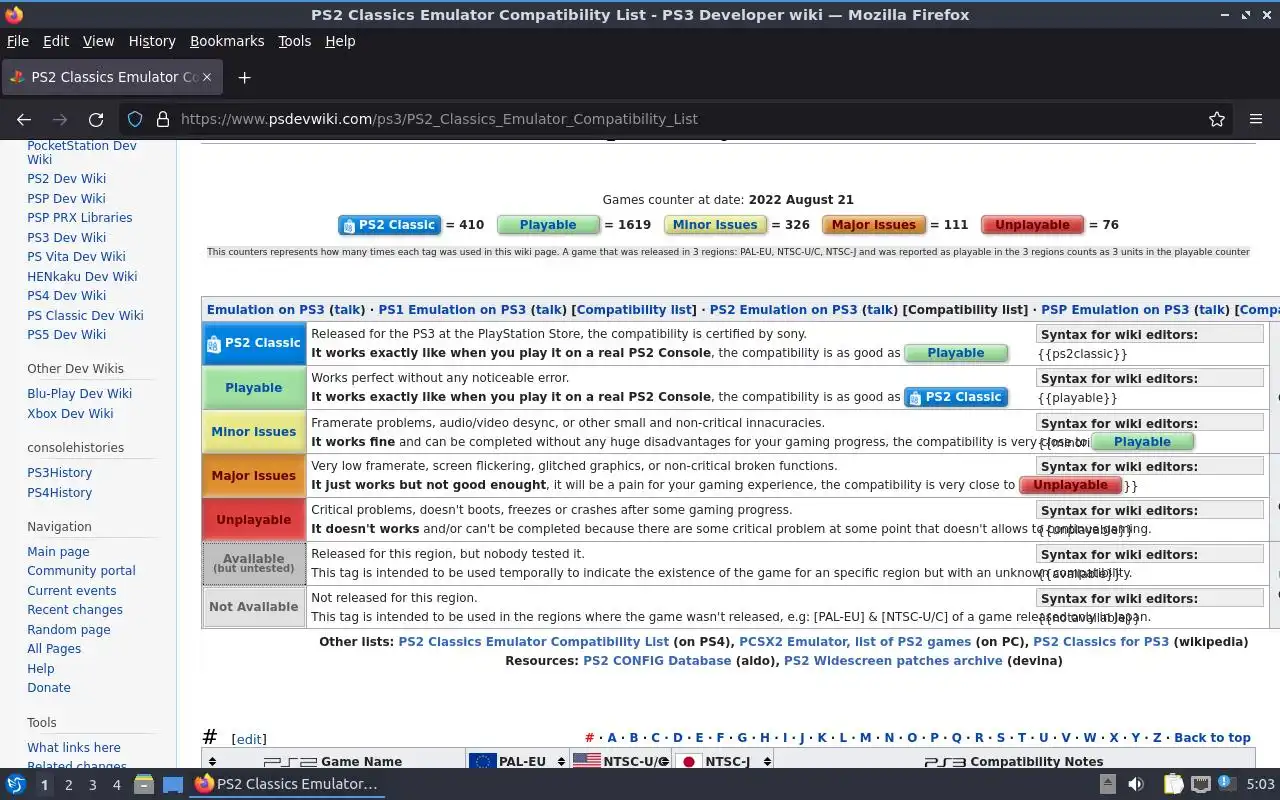Open the Help menu

(x=340, y=41)
